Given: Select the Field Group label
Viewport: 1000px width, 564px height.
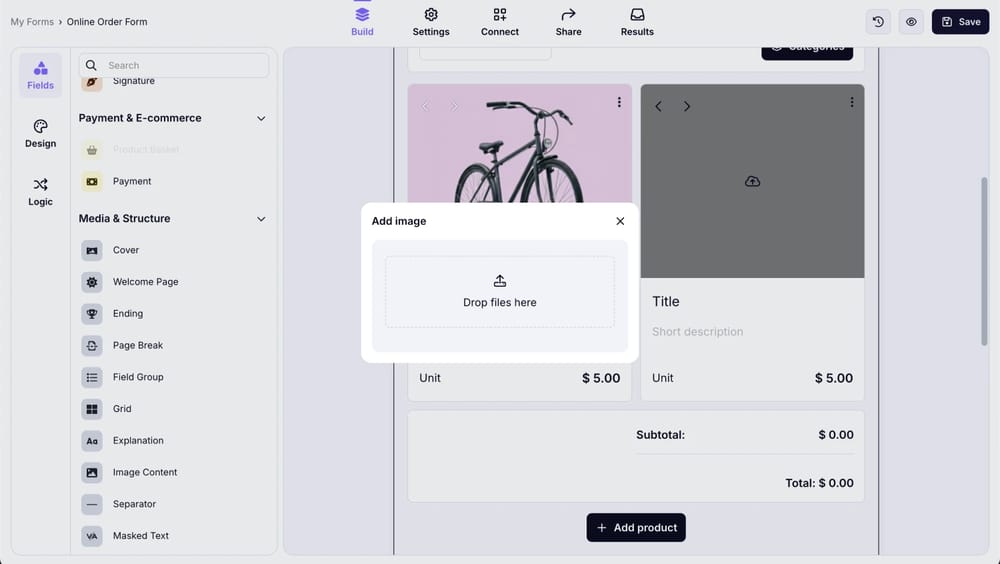Looking at the screenshot, I should [x=138, y=377].
